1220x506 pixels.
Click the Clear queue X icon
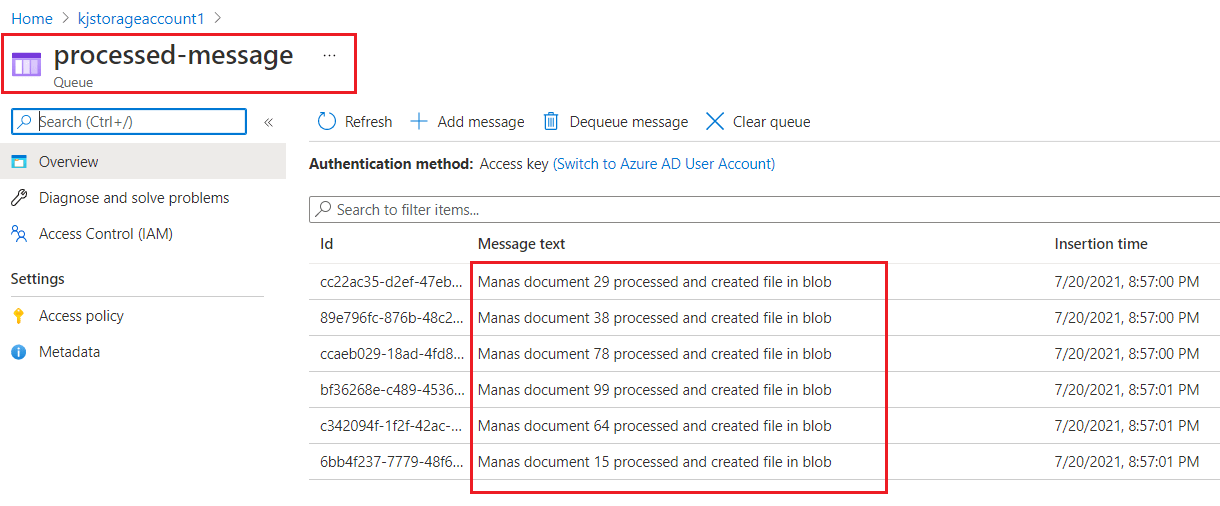(715, 121)
